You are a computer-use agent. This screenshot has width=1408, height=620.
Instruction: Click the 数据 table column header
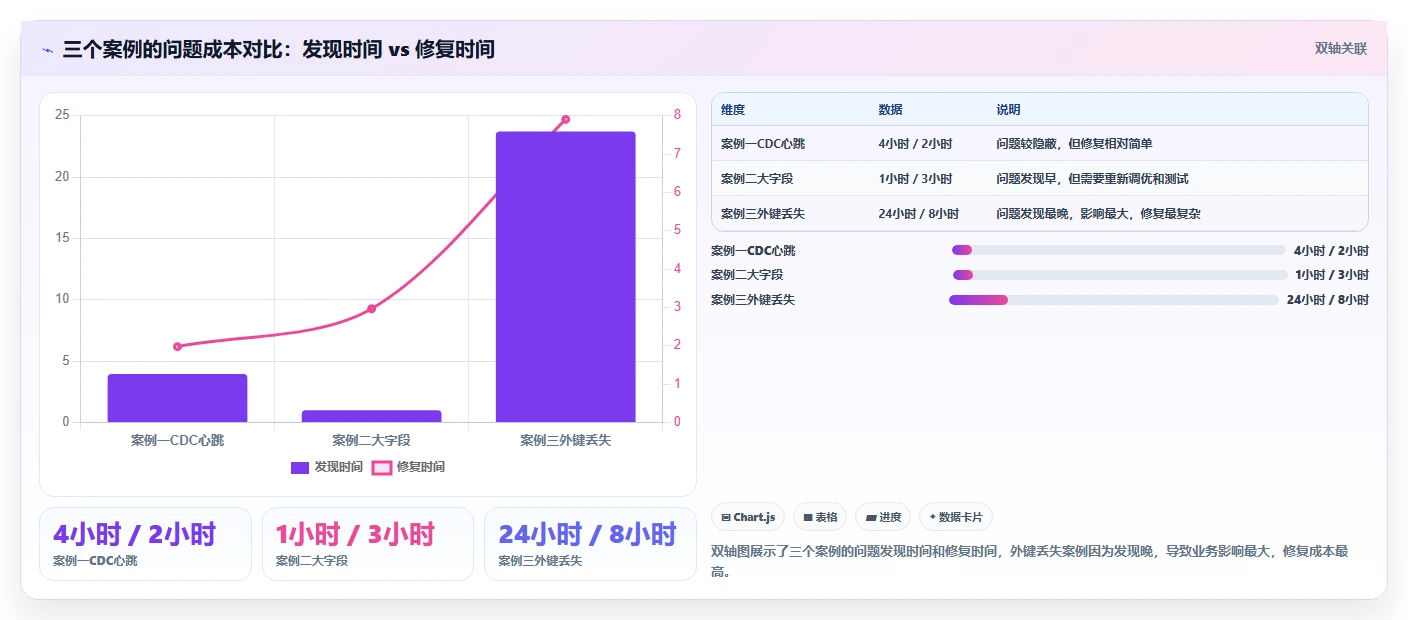(890, 110)
